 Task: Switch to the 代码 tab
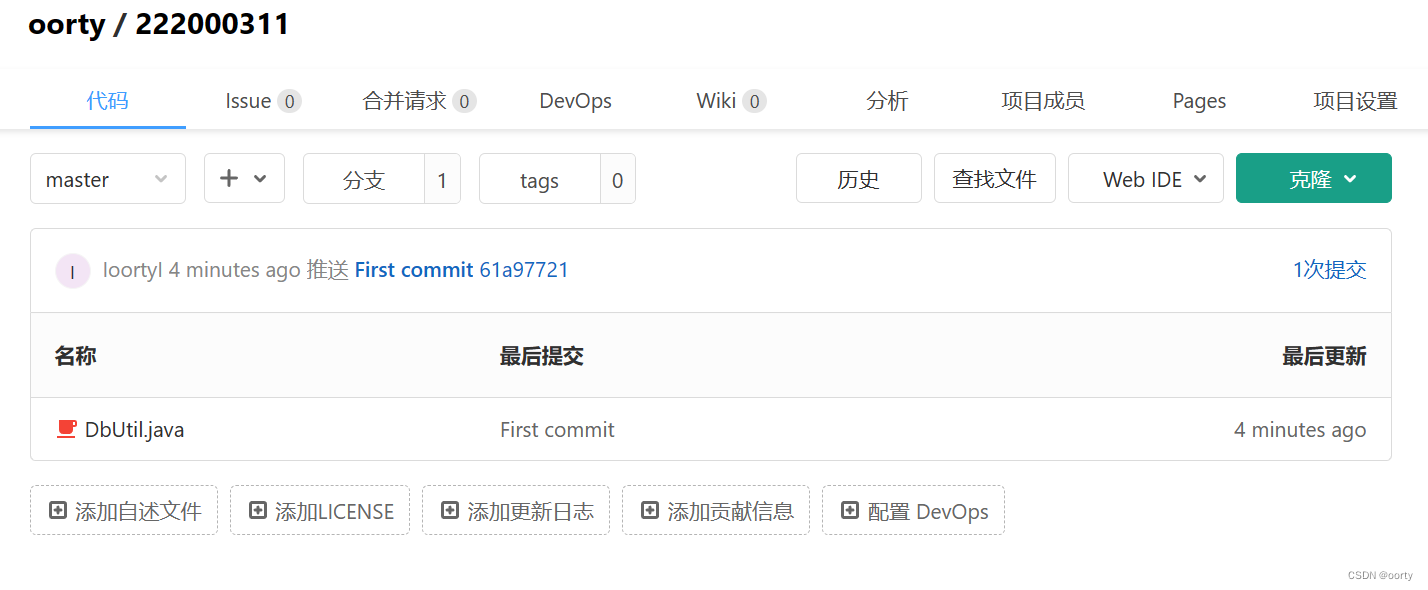point(108,100)
